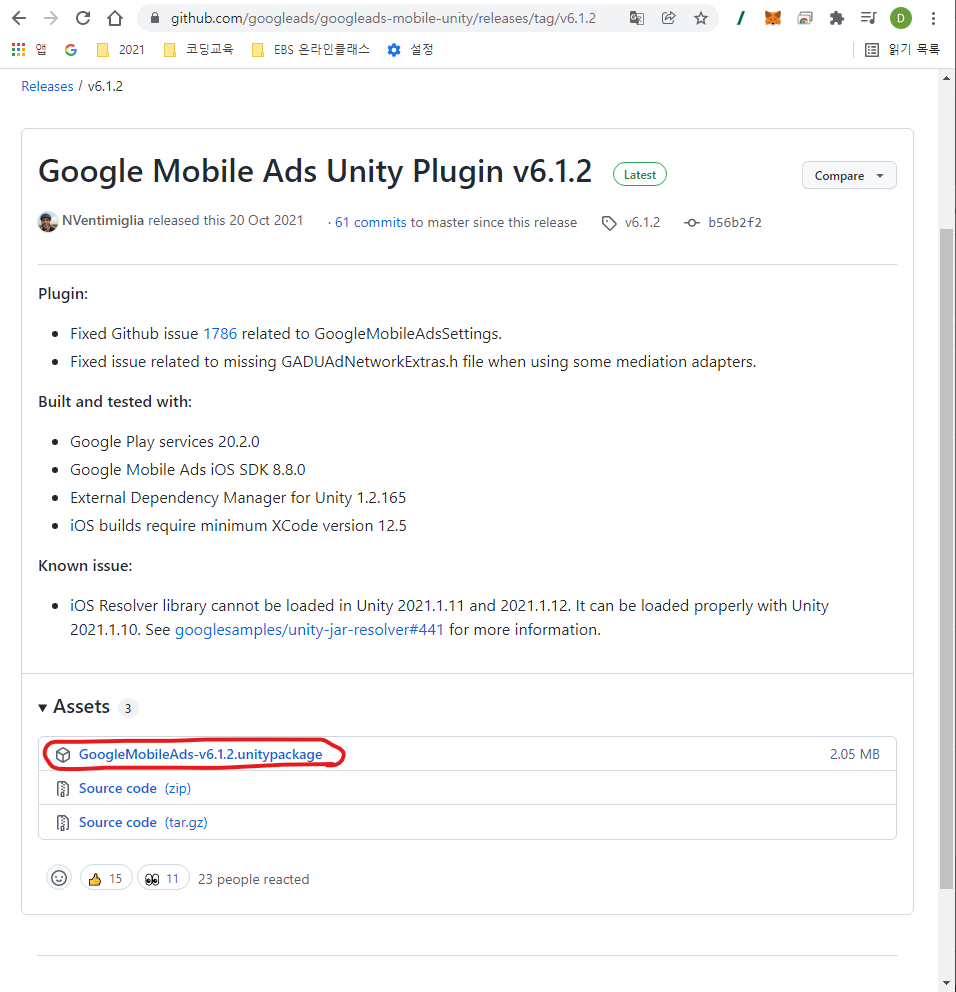Click the unitypackage box icon

pos(63,755)
